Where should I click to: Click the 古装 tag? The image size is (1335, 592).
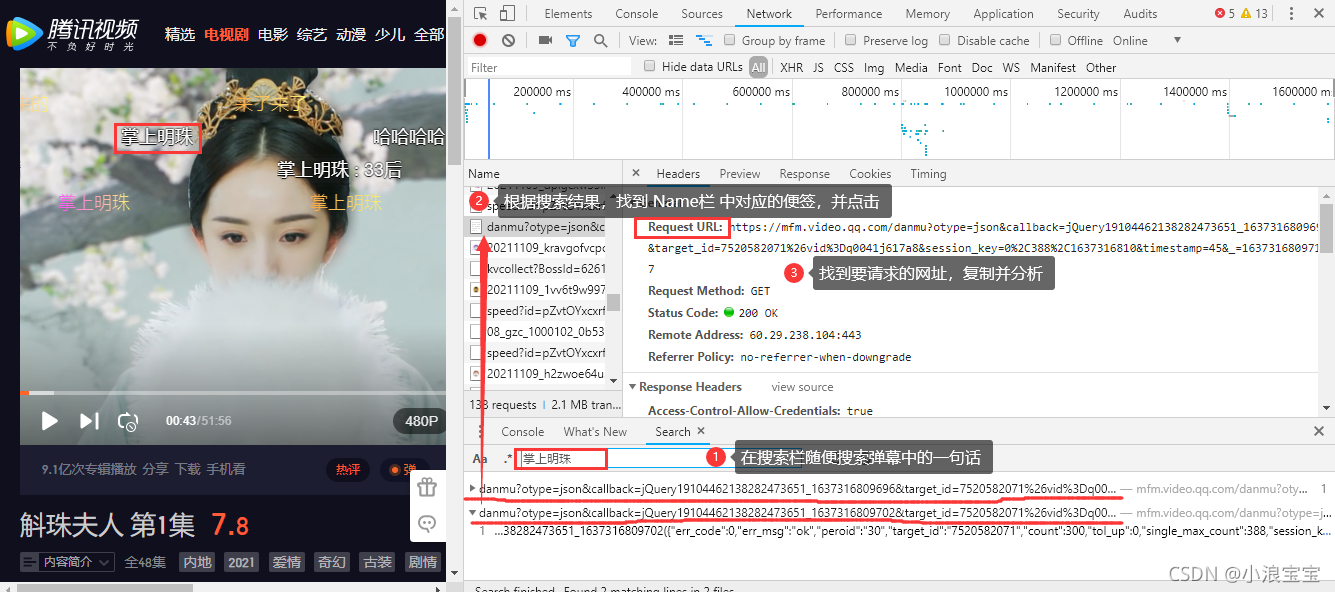pyautogui.click(x=378, y=563)
